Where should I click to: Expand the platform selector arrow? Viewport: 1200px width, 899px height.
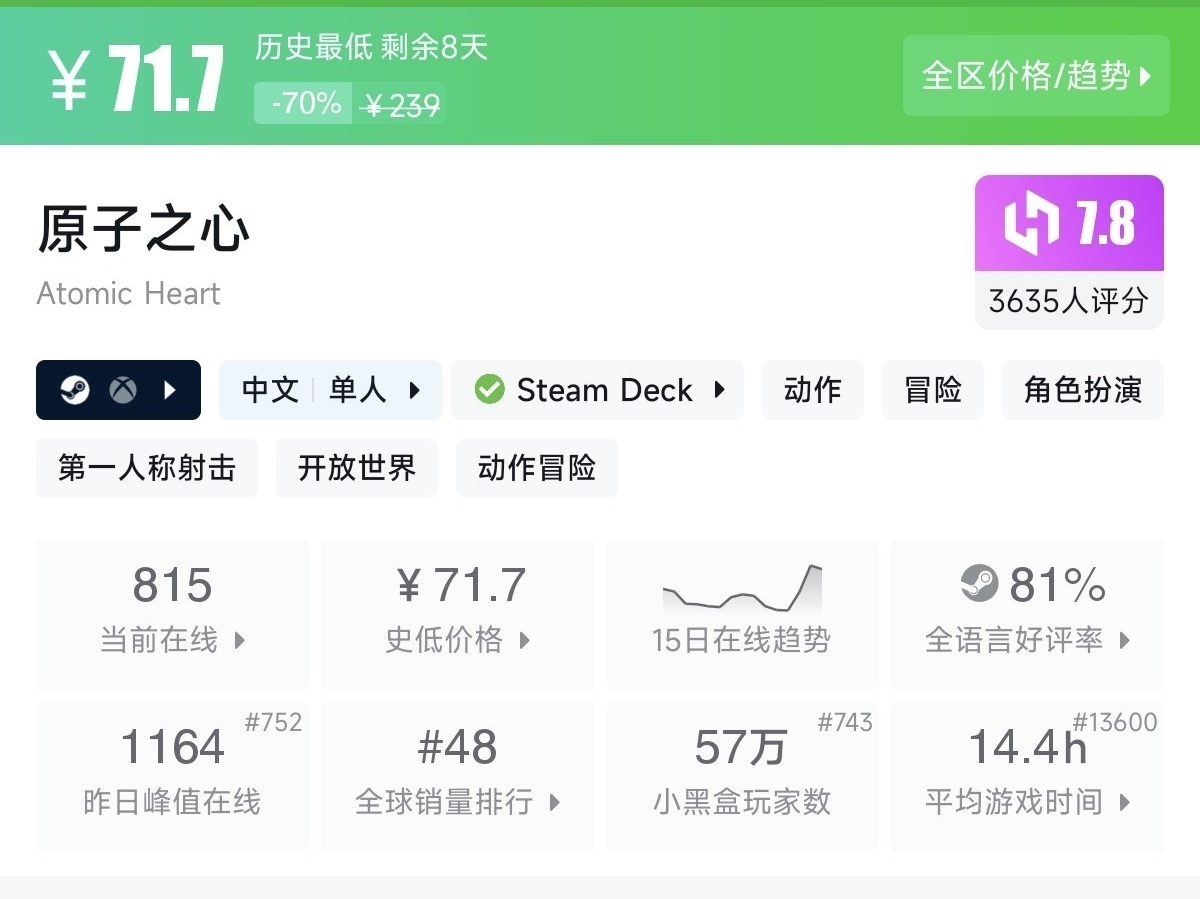170,390
